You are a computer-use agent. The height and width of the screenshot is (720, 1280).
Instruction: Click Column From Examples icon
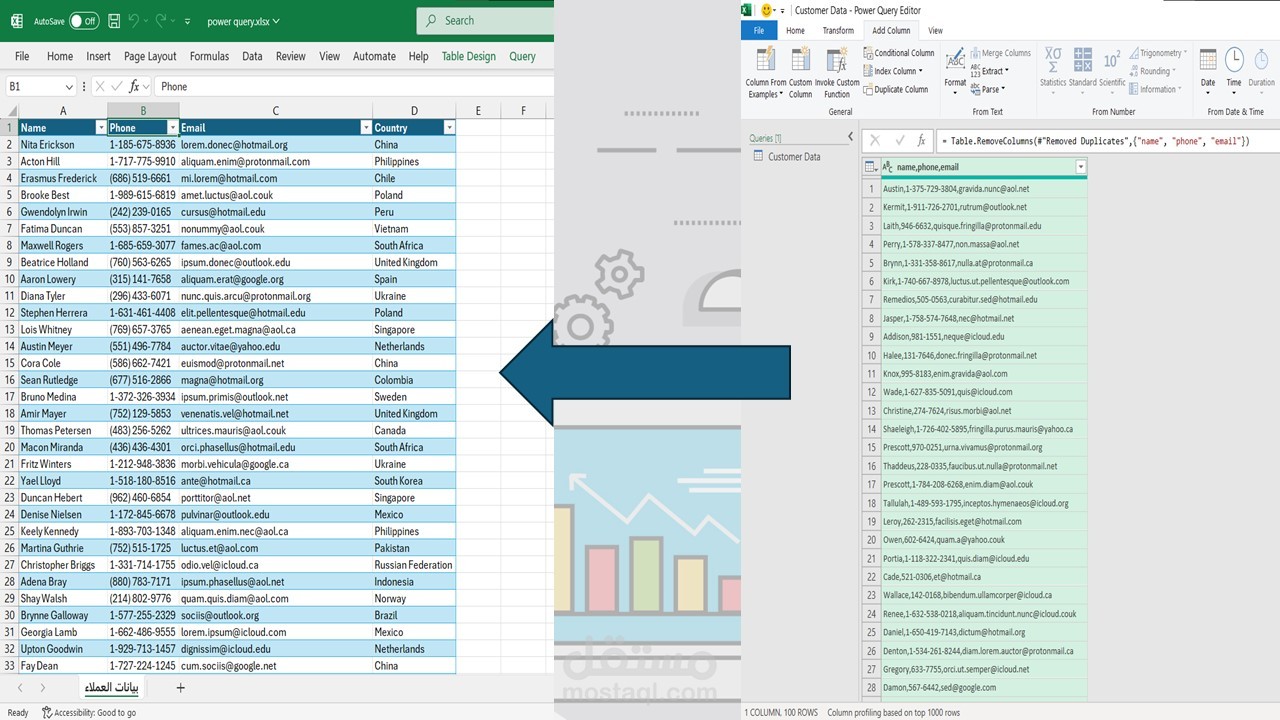[x=765, y=60]
